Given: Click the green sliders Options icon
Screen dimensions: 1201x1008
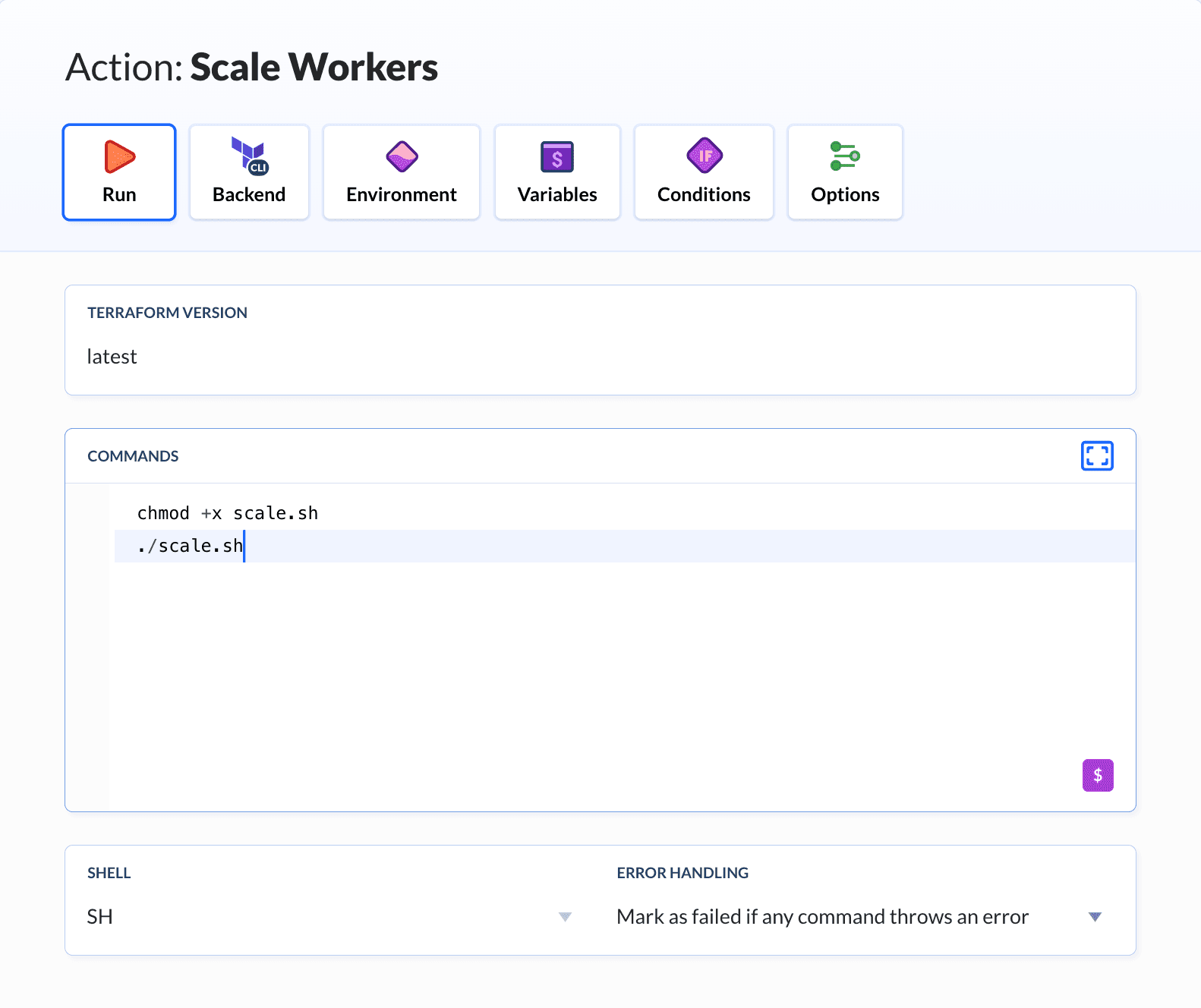Looking at the screenshot, I should click(844, 156).
